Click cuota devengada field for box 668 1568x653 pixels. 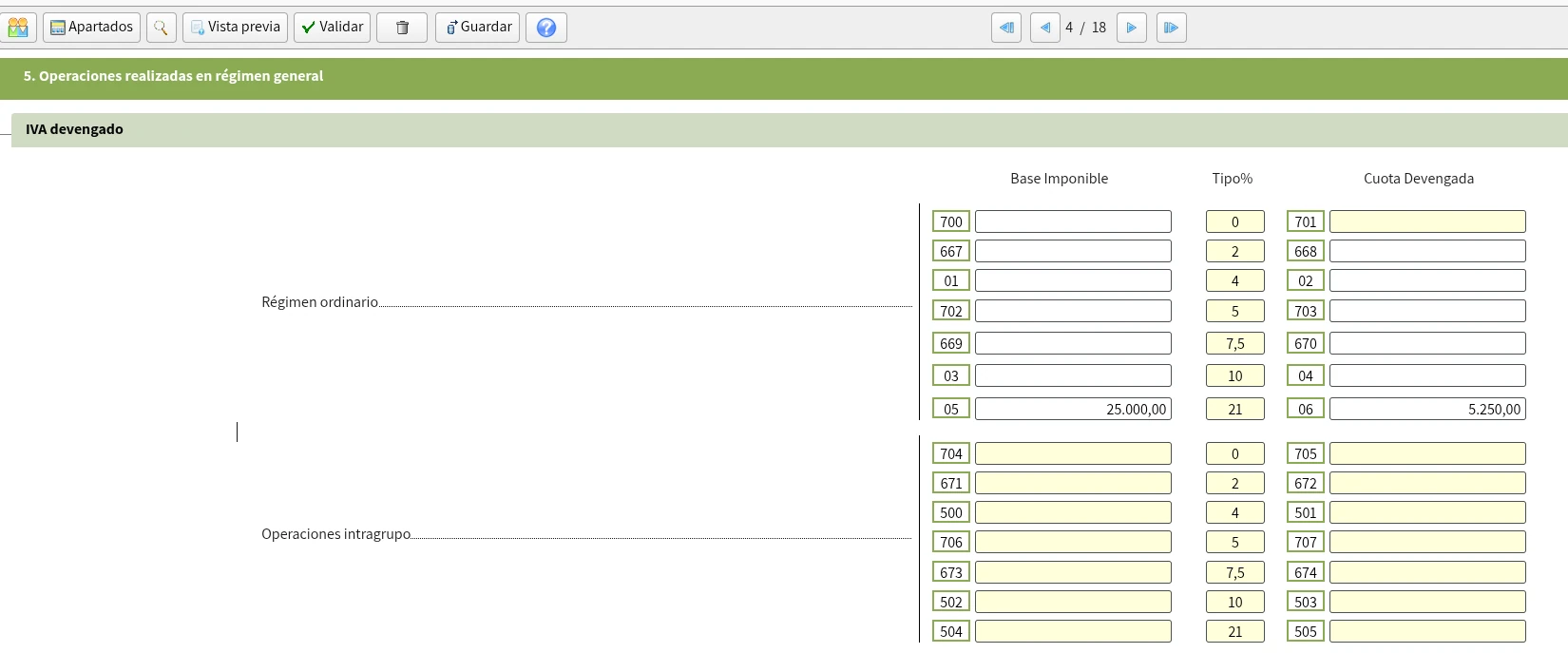tap(1427, 251)
